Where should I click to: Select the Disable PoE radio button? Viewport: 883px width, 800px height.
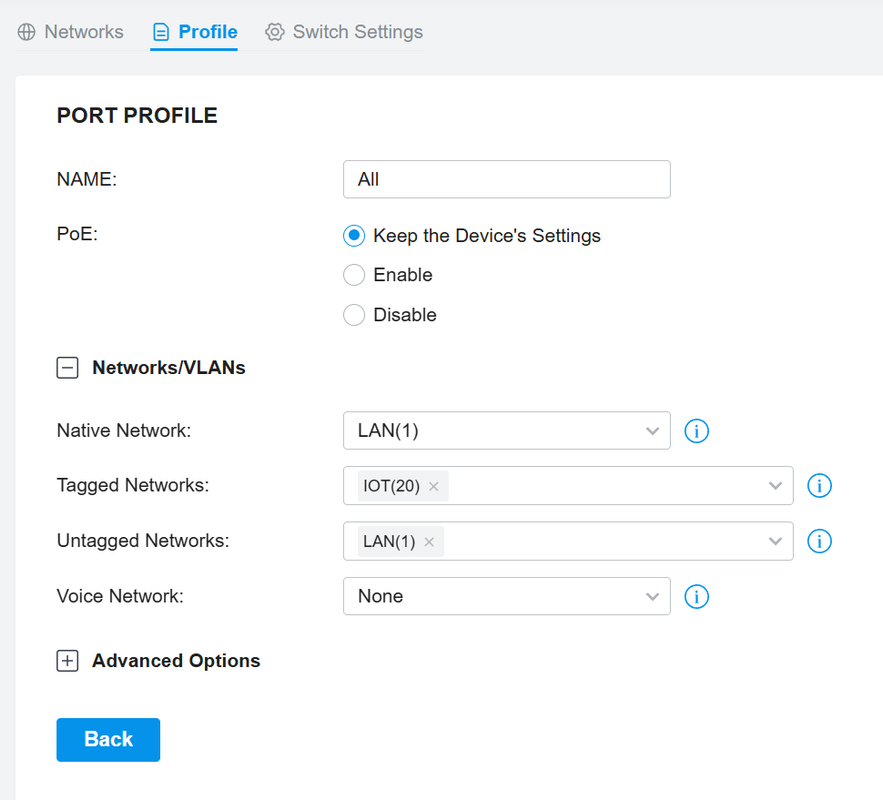tap(354, 315)
